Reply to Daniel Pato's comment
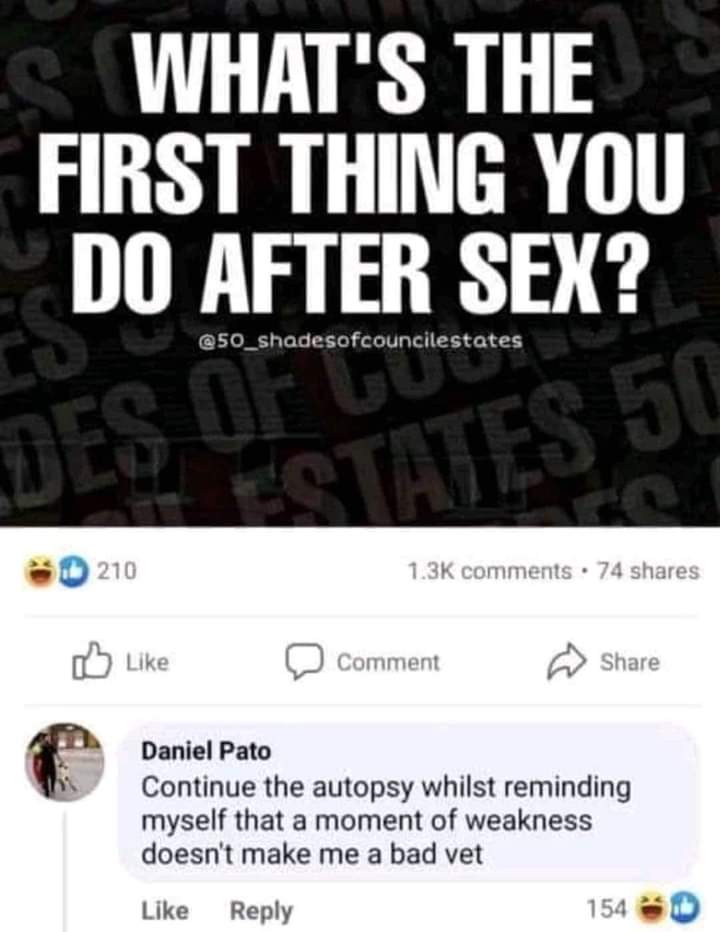Image resolution: width=720 pixels, height=932 pixels. pos(262,911)
